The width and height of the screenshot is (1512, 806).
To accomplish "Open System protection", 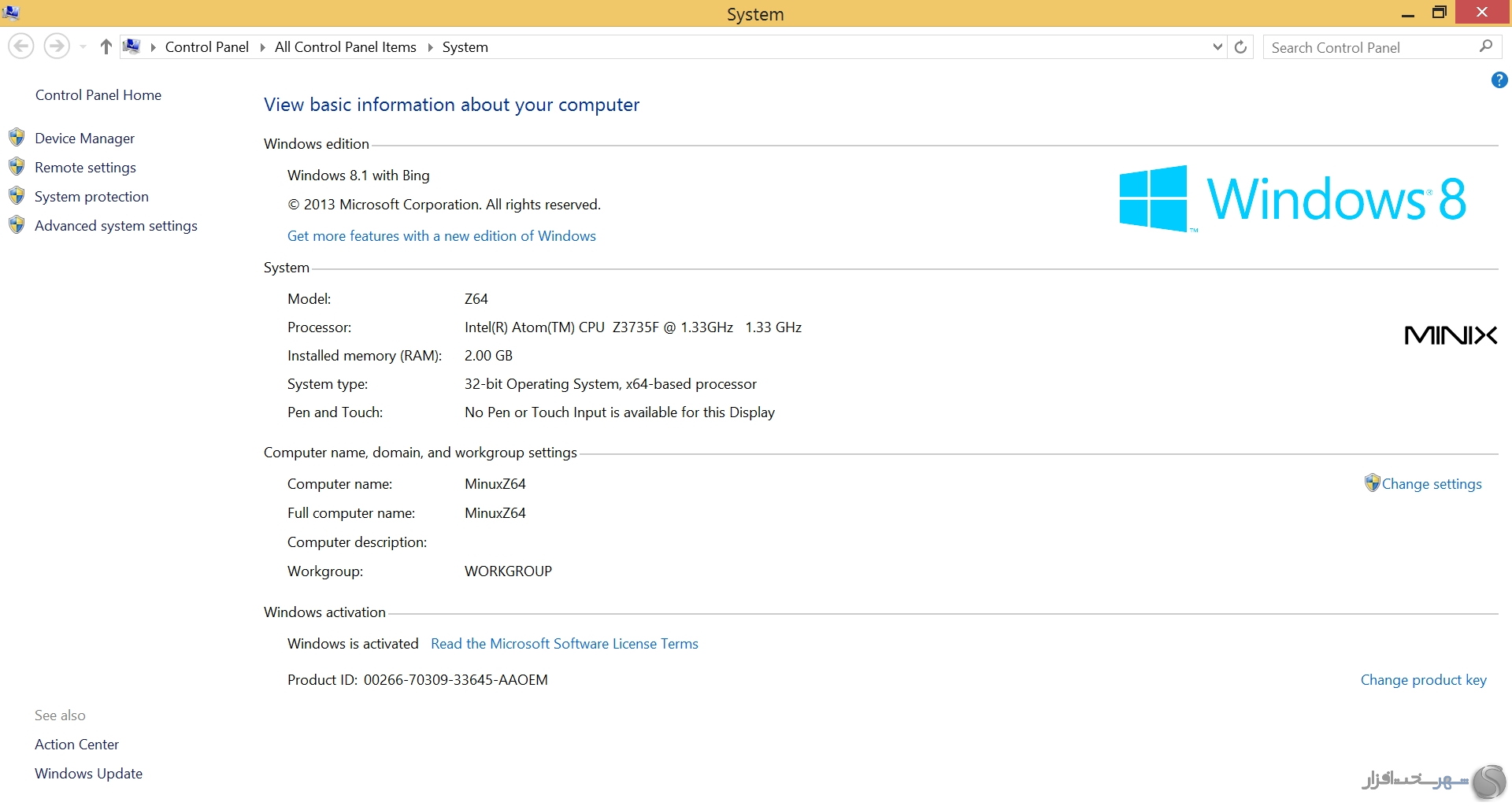I will [91, 197].
